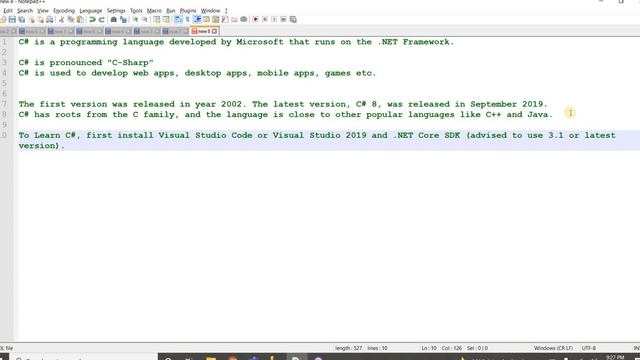The image size is (640, 360).
Task: Open the Folder as Workspace icon
Action: click(x=234, y=20)
